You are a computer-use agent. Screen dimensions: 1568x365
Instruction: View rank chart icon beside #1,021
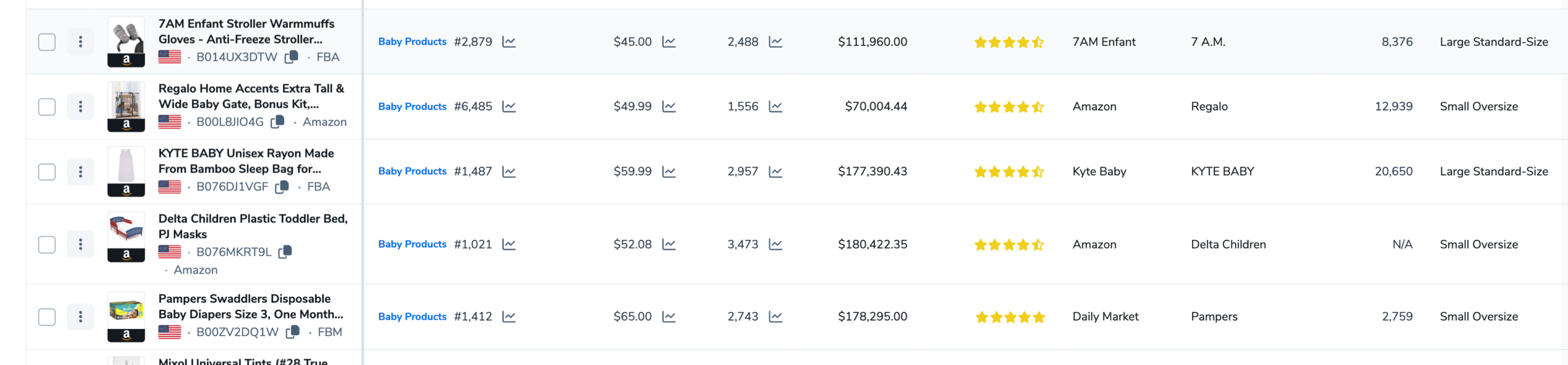pos(509,244)
